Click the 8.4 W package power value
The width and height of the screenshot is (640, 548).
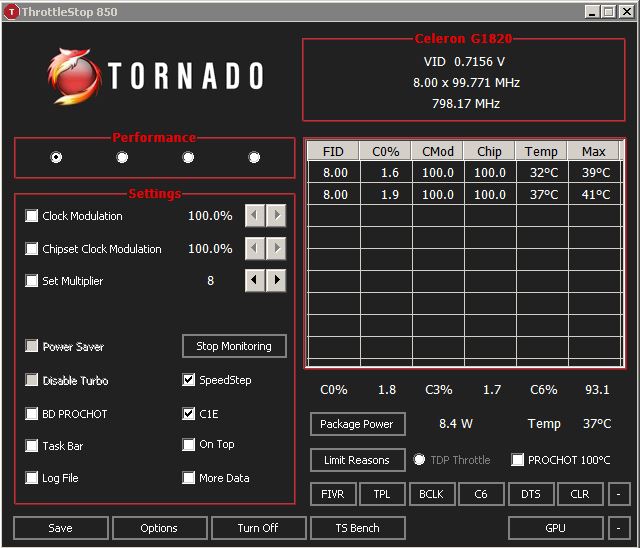456,424
